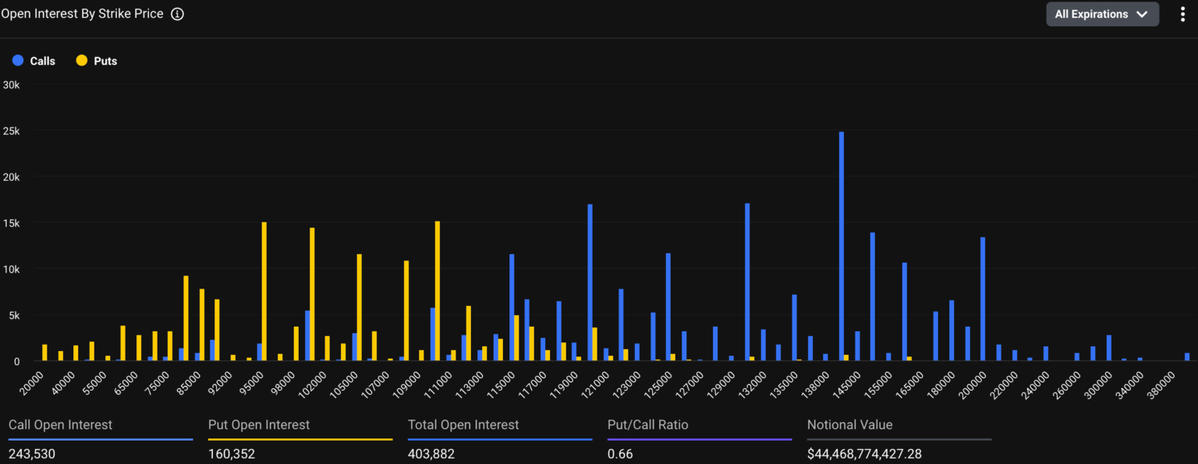Select the Put Open Interest stat
Screen dimensions: 1198x464
258,425
